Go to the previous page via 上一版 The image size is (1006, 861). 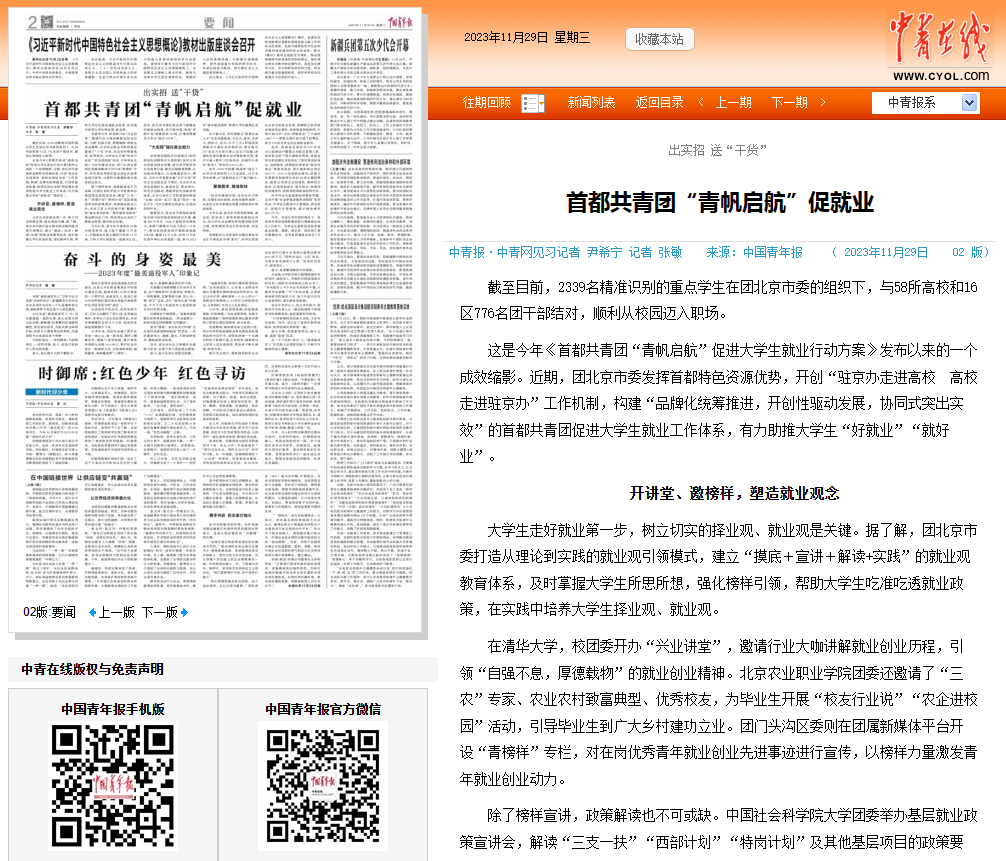pos(116,612)
